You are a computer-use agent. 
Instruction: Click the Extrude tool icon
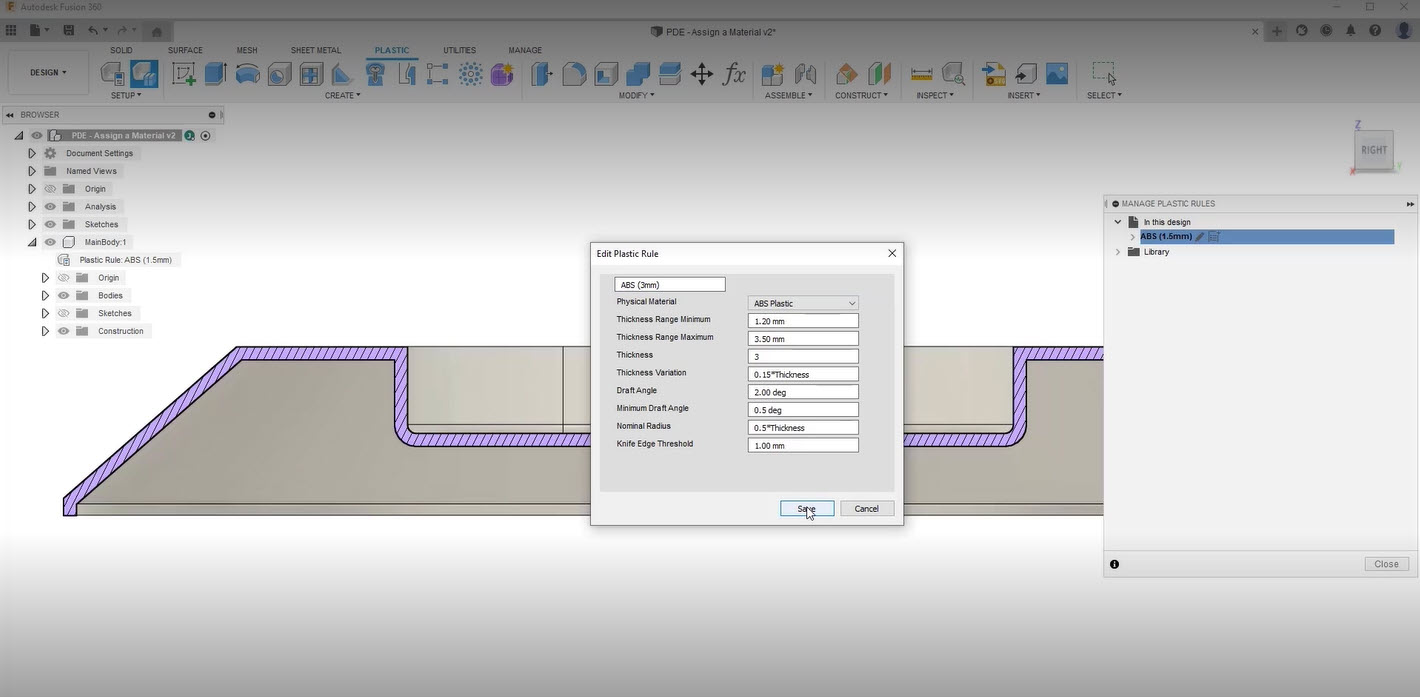click(215, 74)
